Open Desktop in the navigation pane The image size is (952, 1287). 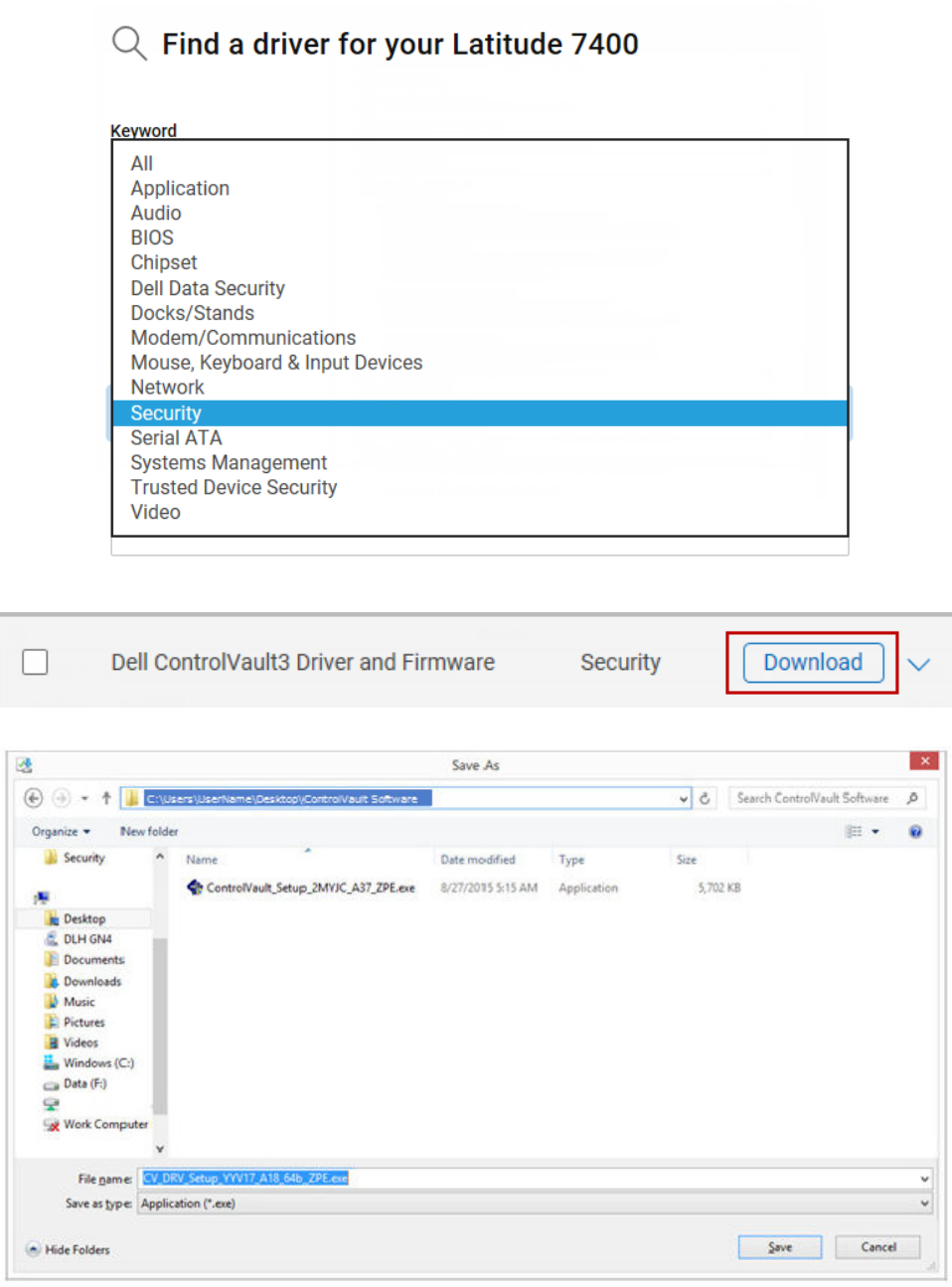pos(76,918)
